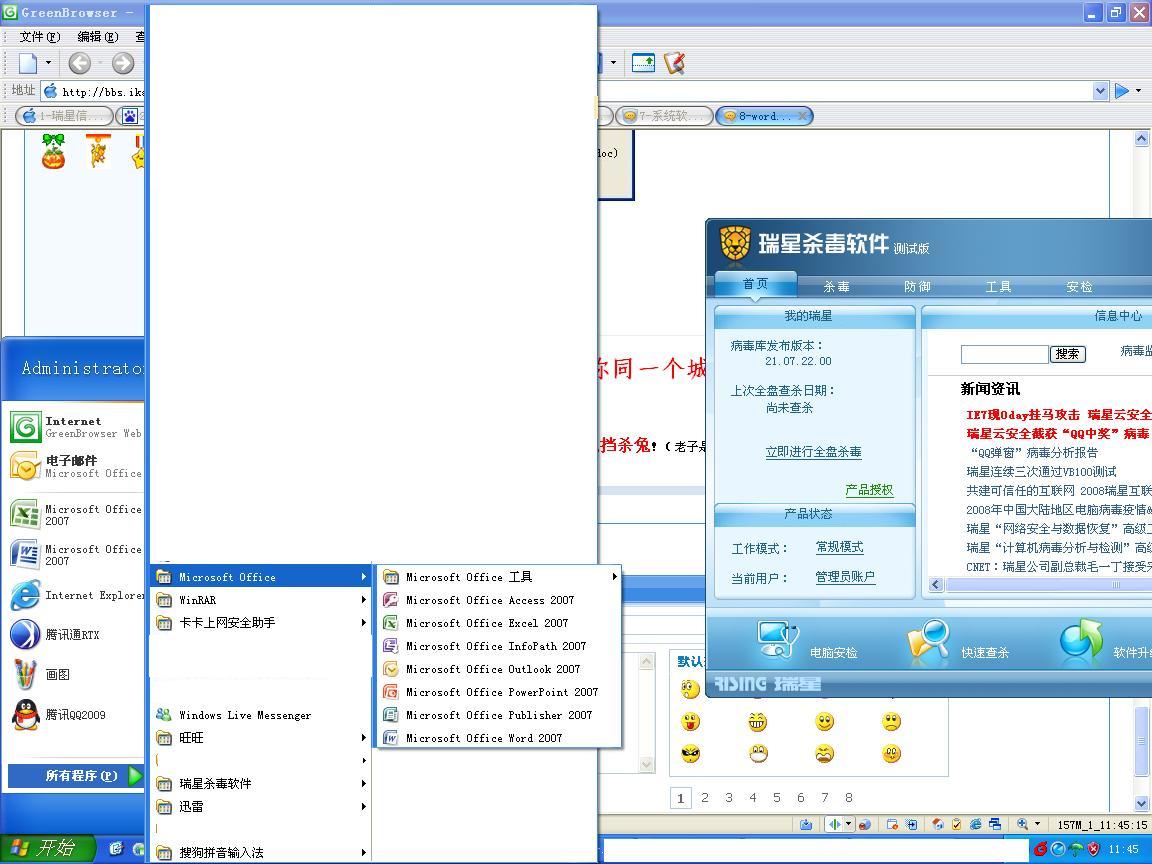Click 所有程序(P) button in Start menu

click(x=75, y=775)
